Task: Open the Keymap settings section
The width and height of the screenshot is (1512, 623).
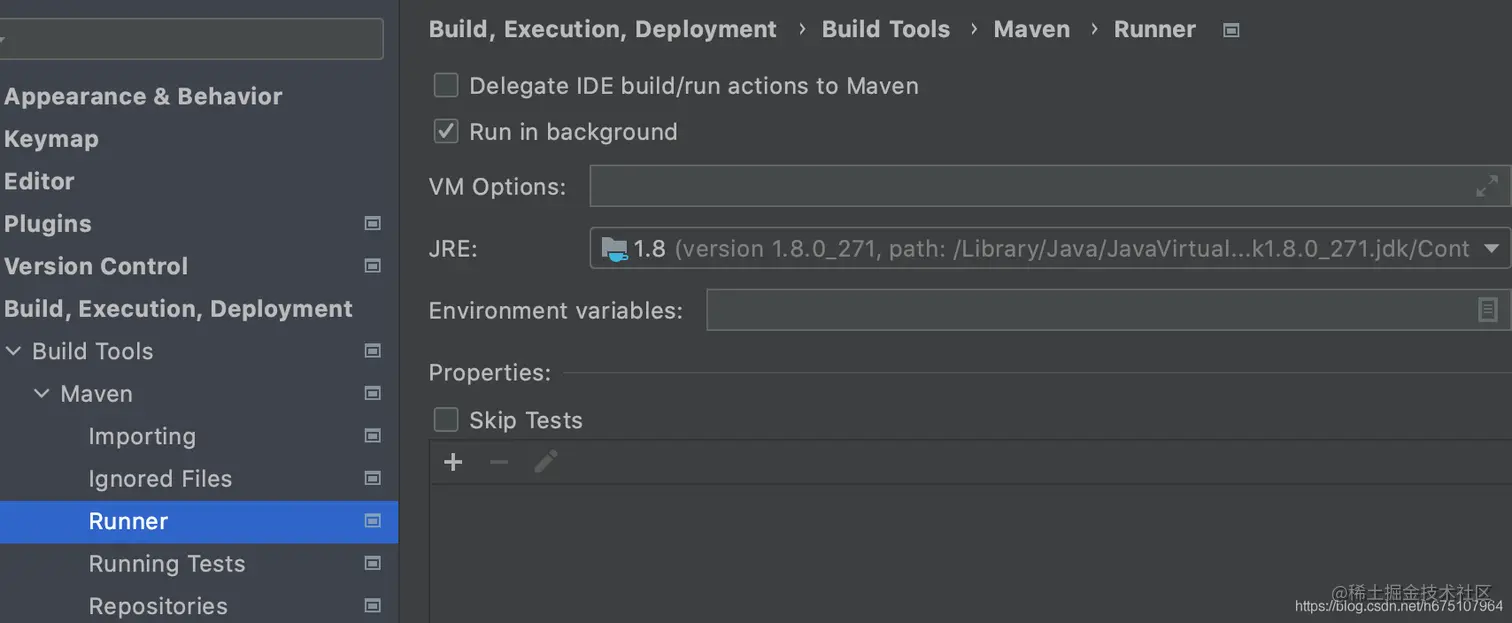Action: [x=51, y=139]
